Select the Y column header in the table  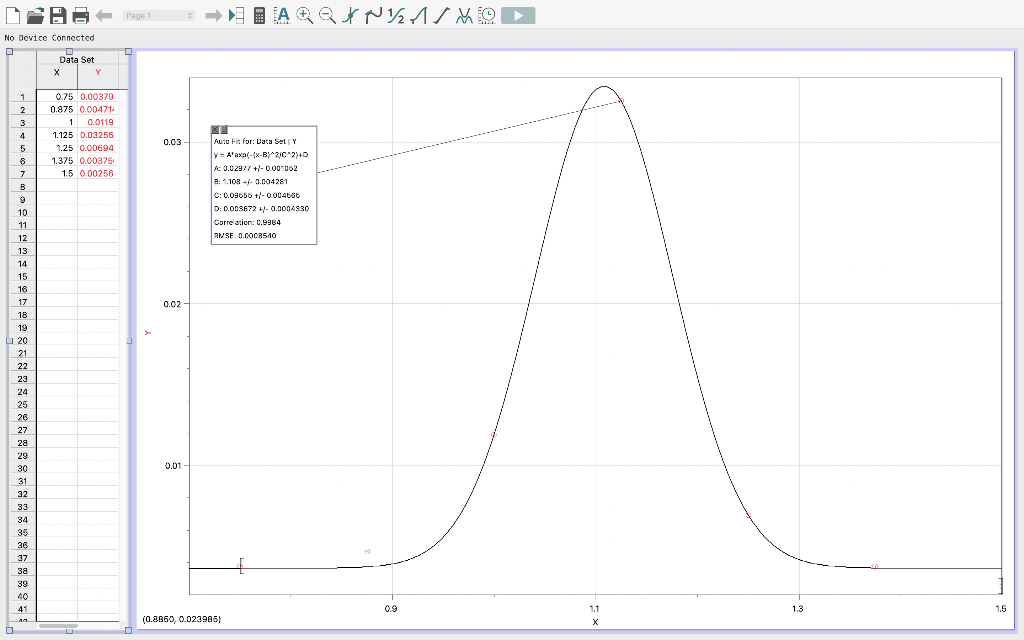click(x=100, y=74)
